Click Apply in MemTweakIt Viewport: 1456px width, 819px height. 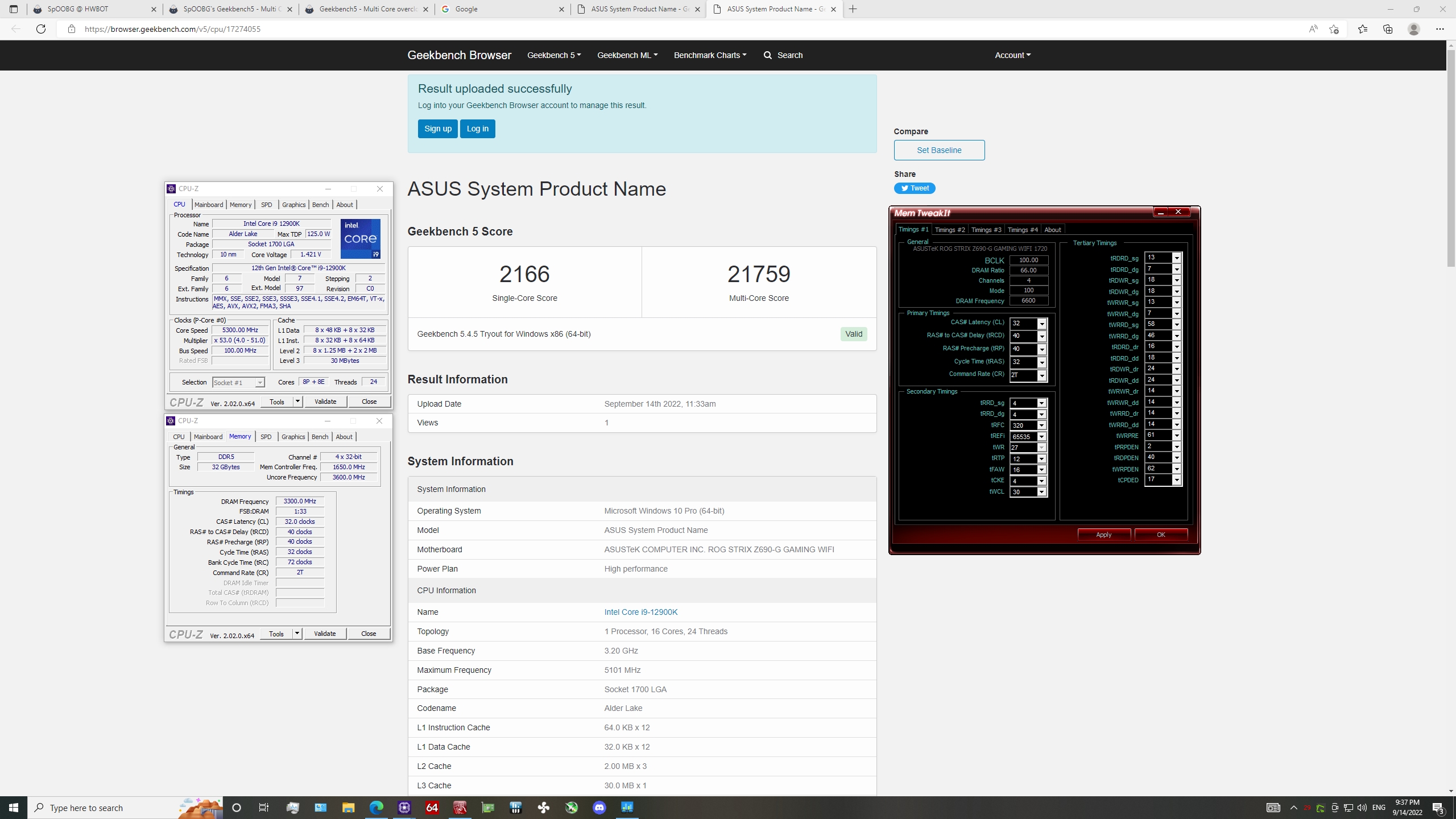coord(1103,535)
